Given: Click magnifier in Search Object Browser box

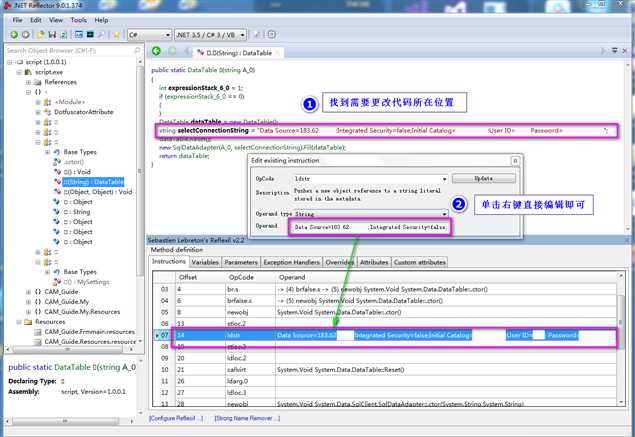Looking at the screenshot, I should (x=137, y=50).
